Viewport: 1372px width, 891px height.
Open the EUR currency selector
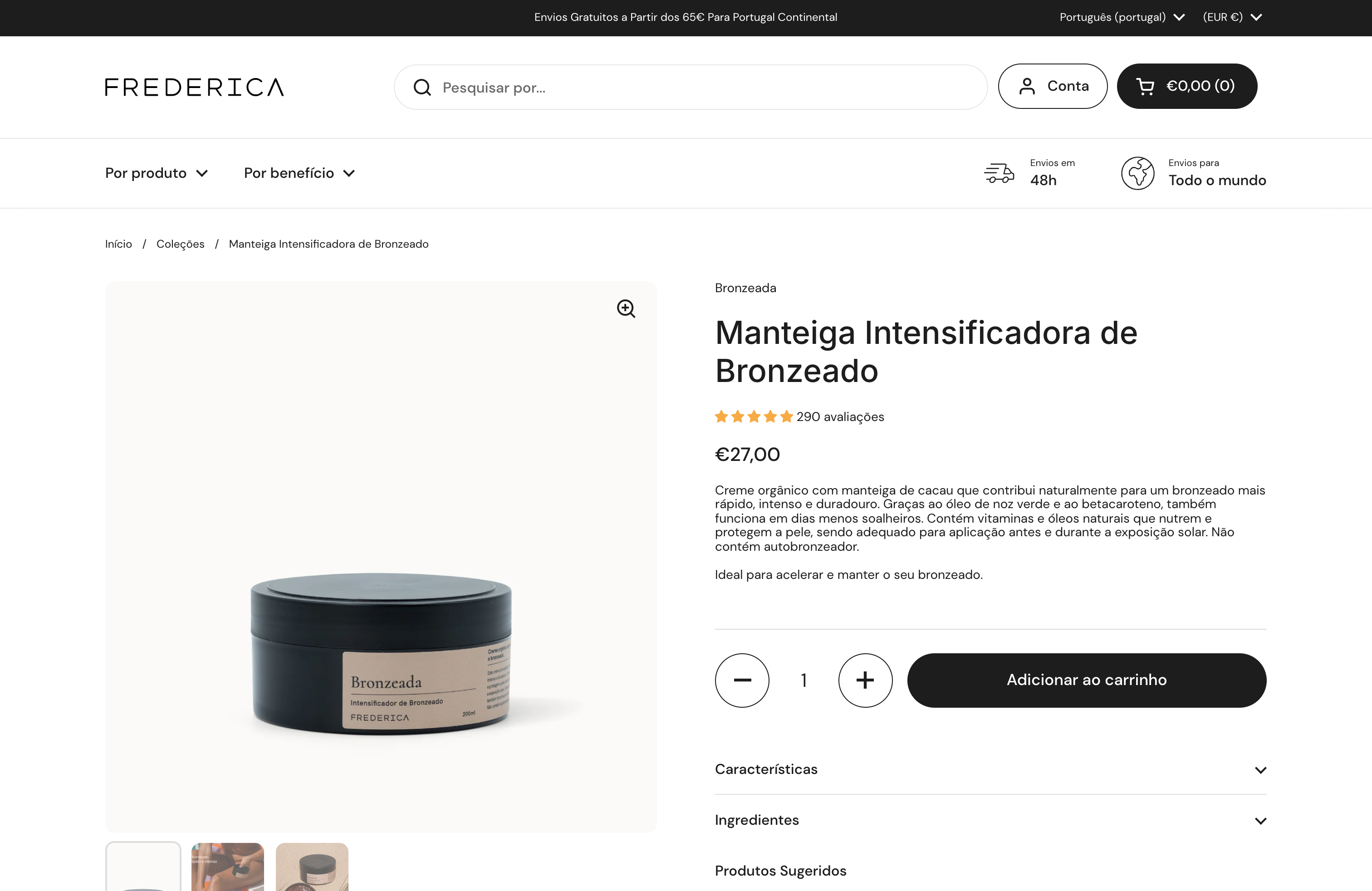click(x=1233, y=17)
